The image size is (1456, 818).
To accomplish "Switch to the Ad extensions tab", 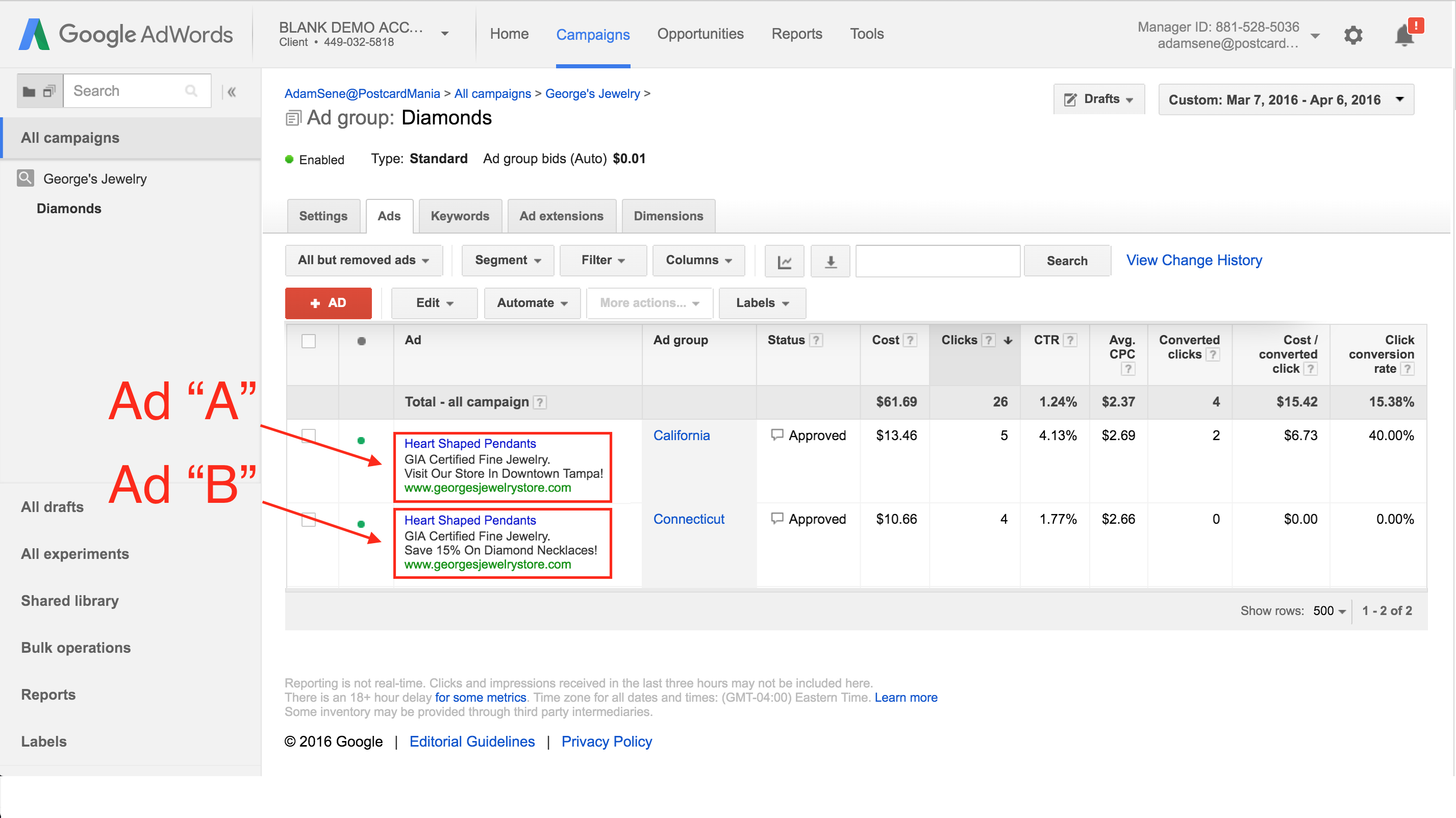I will point(562,216).
